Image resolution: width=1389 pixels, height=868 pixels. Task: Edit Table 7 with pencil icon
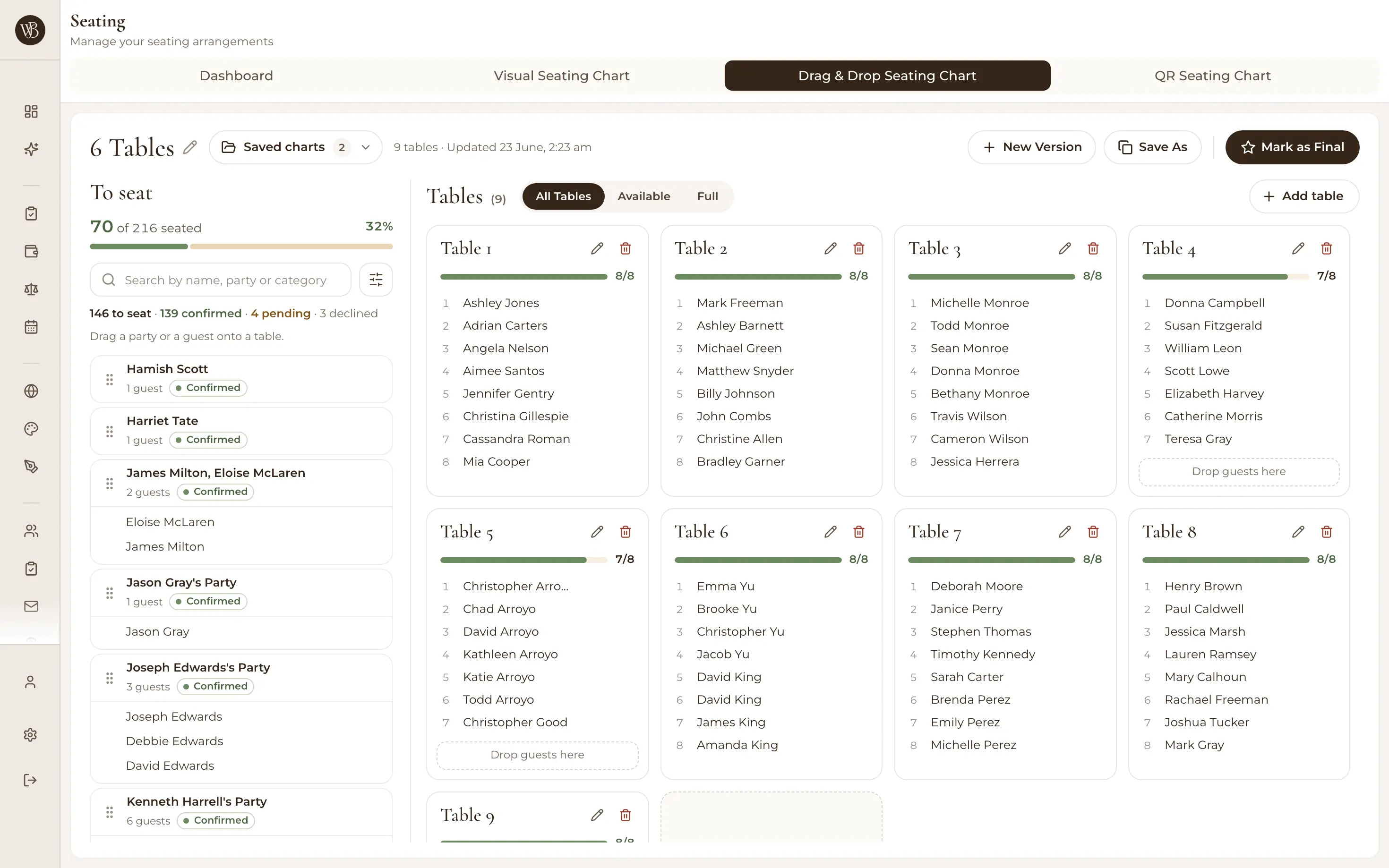[1064, 532]
